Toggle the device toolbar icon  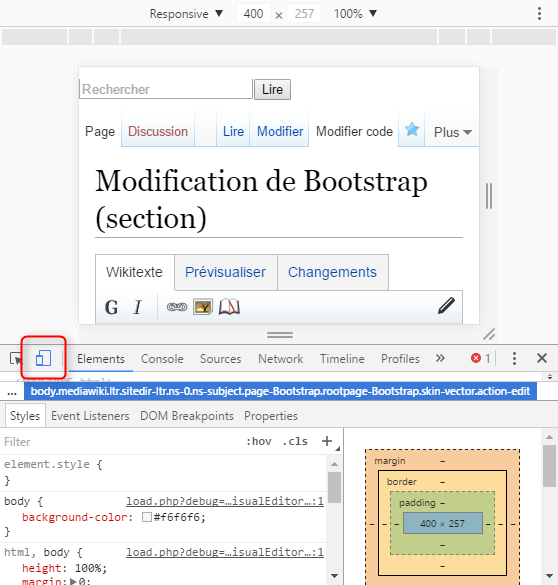point(43,359)
